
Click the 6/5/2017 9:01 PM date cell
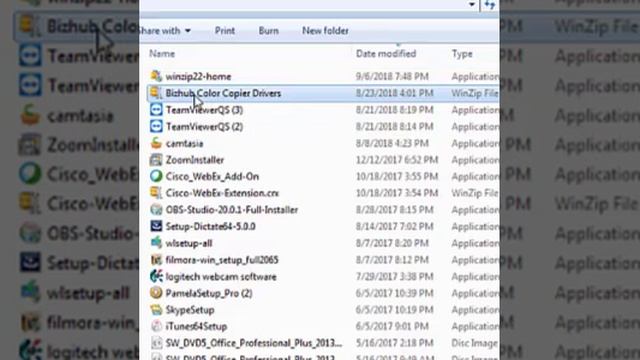[392, 327]
